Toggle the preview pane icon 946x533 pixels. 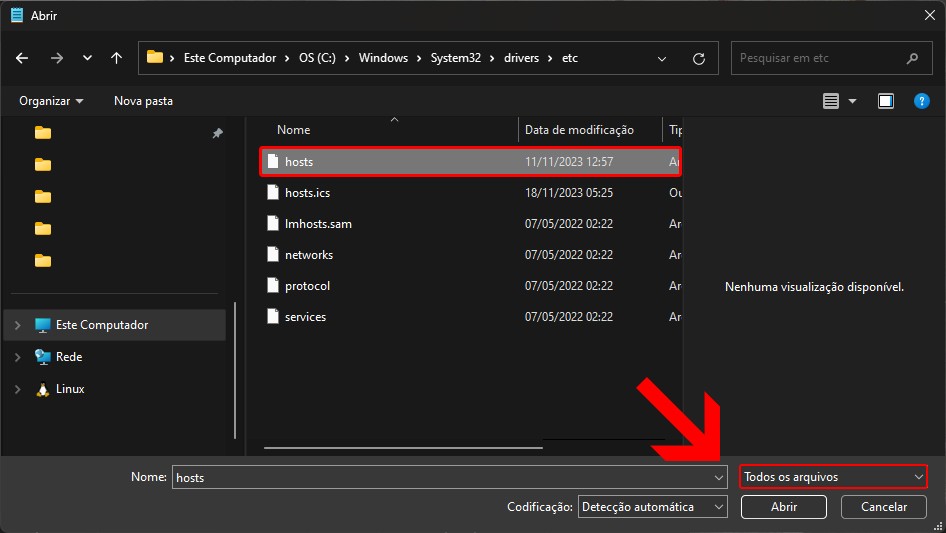click(x=885, y=101)
